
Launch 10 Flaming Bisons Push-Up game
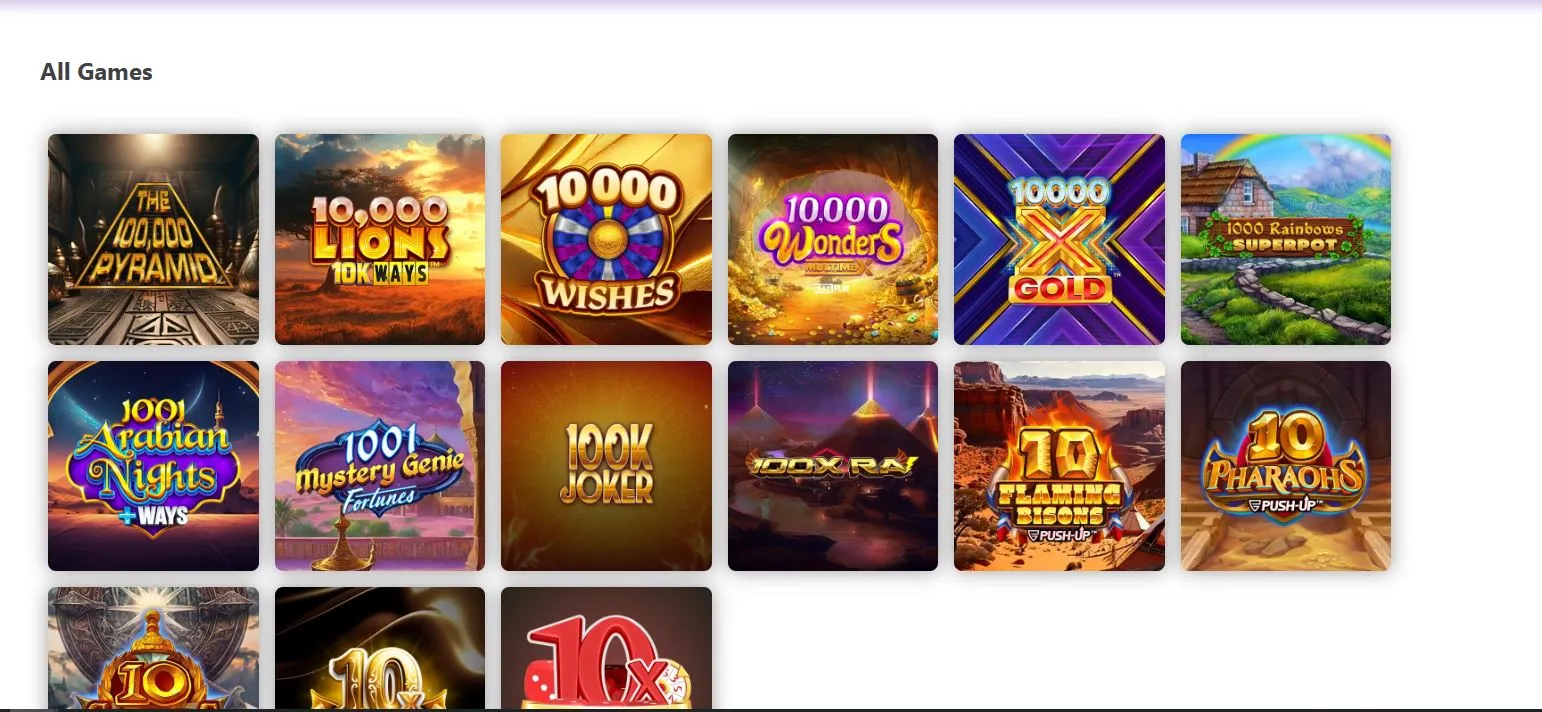(x=1059, y=466)
